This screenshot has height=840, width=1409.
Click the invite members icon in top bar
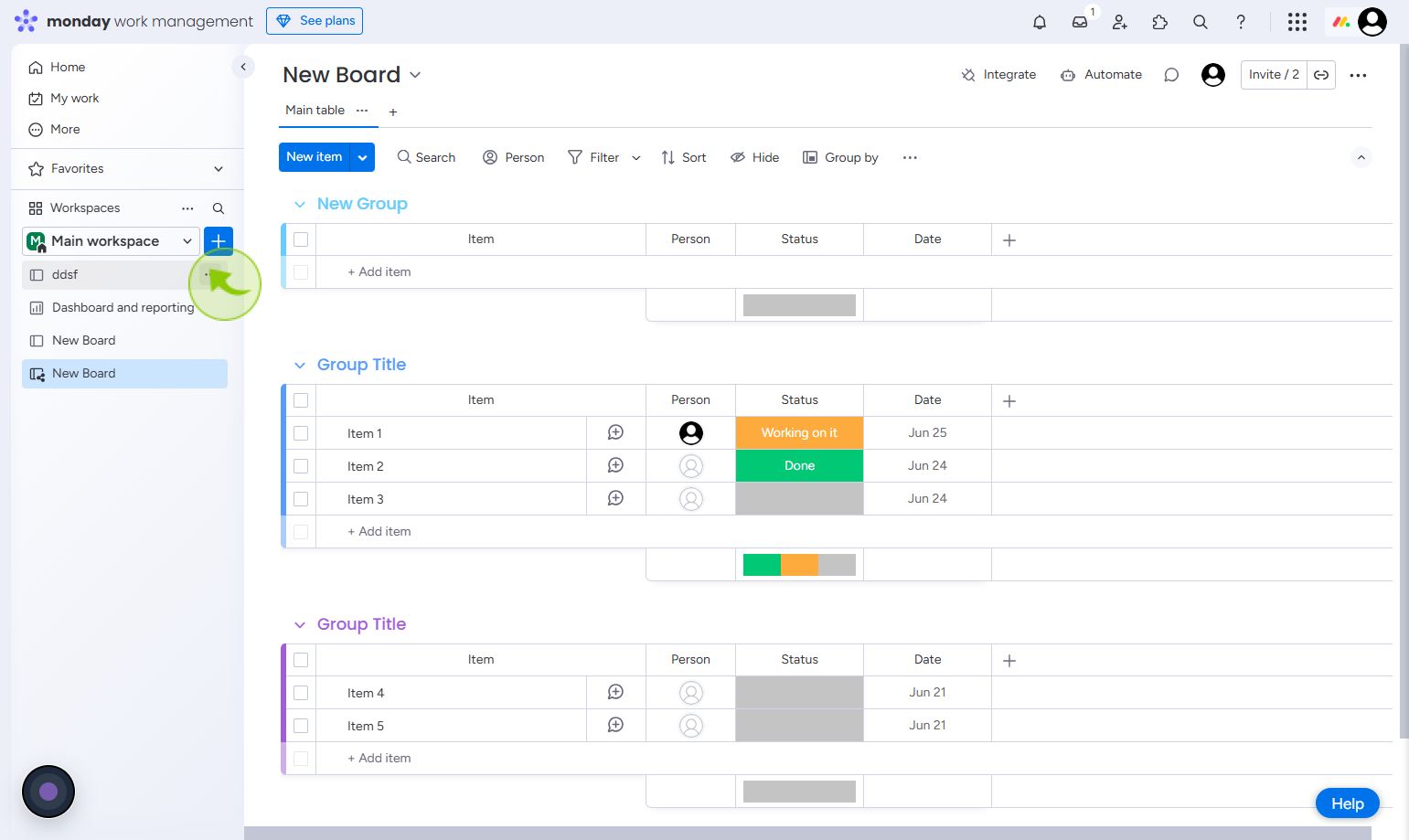tap(1120, 22)
